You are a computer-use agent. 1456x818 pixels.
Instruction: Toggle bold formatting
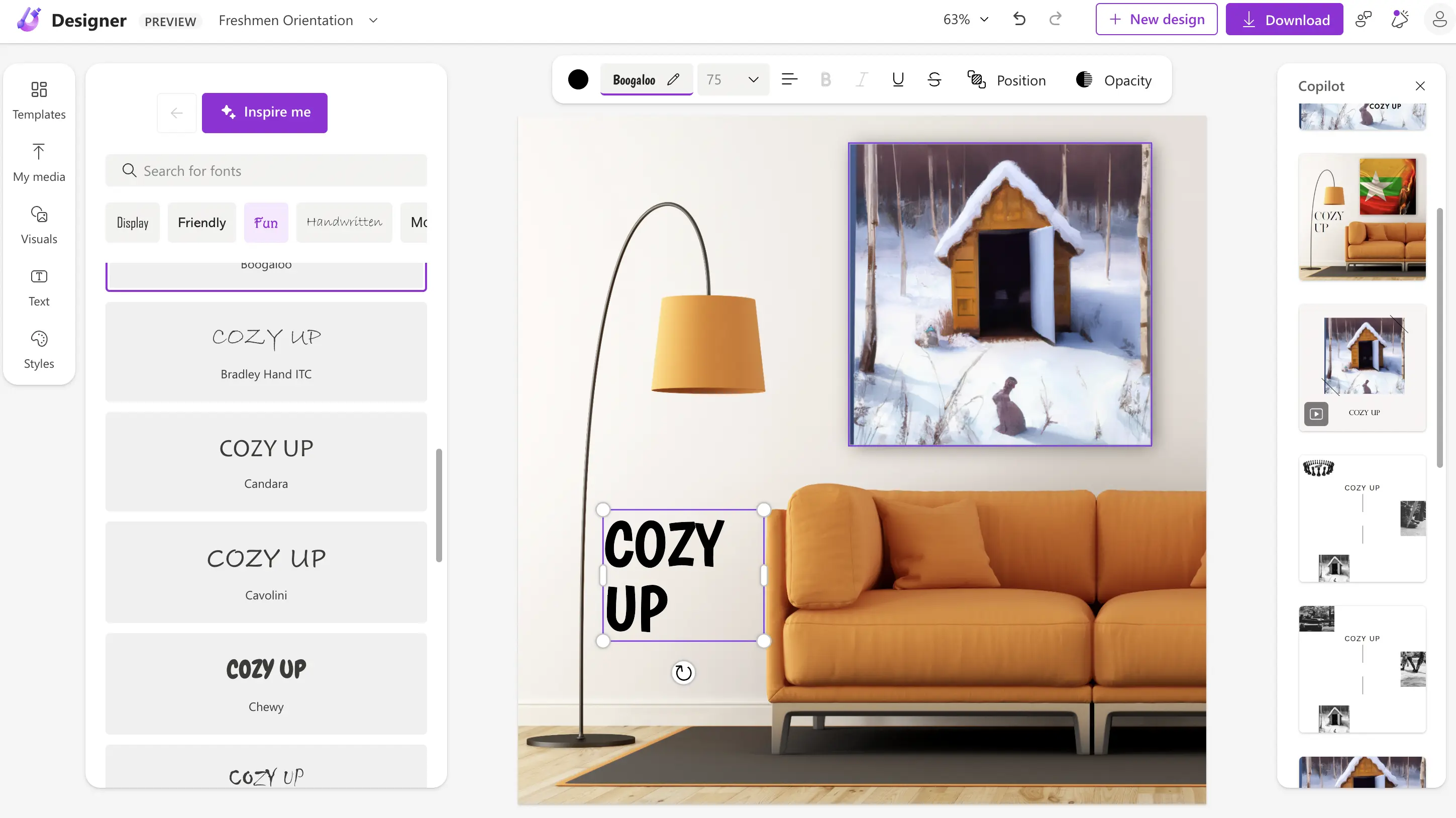tap(825, 80)
